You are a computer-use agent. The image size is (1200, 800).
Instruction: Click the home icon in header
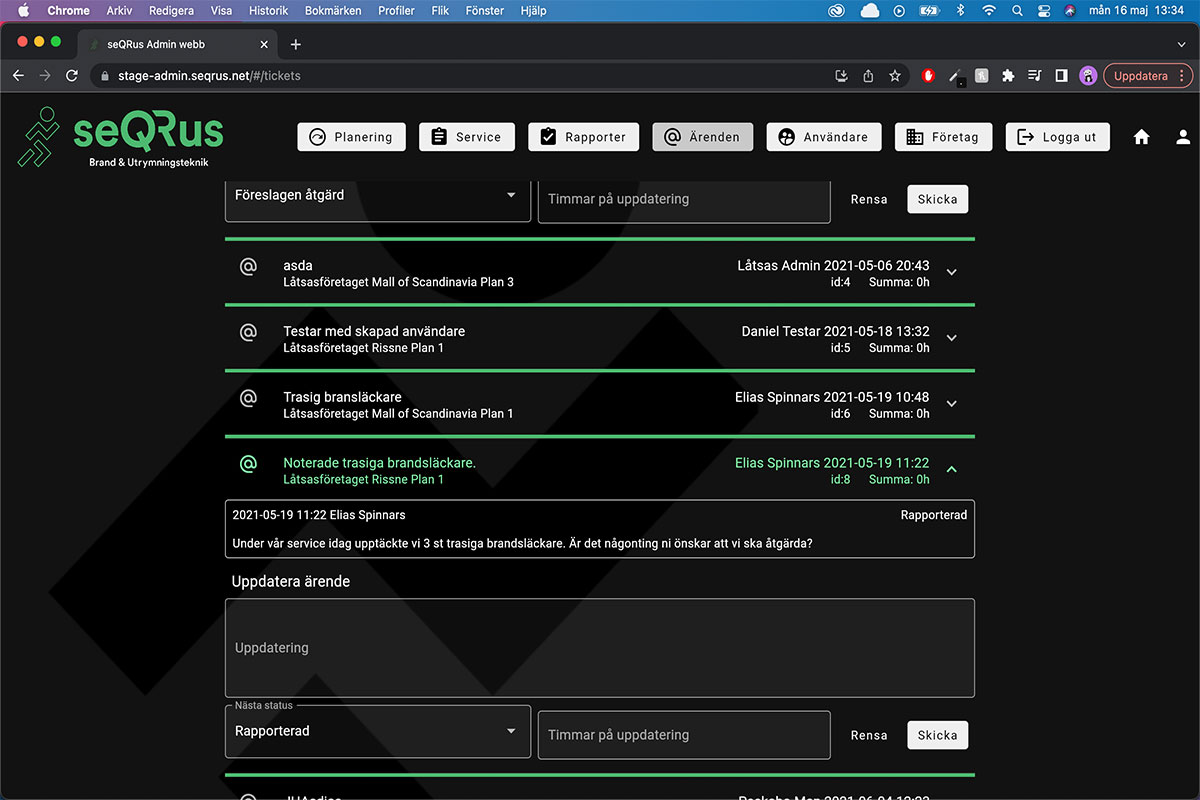click(1141, 137)
